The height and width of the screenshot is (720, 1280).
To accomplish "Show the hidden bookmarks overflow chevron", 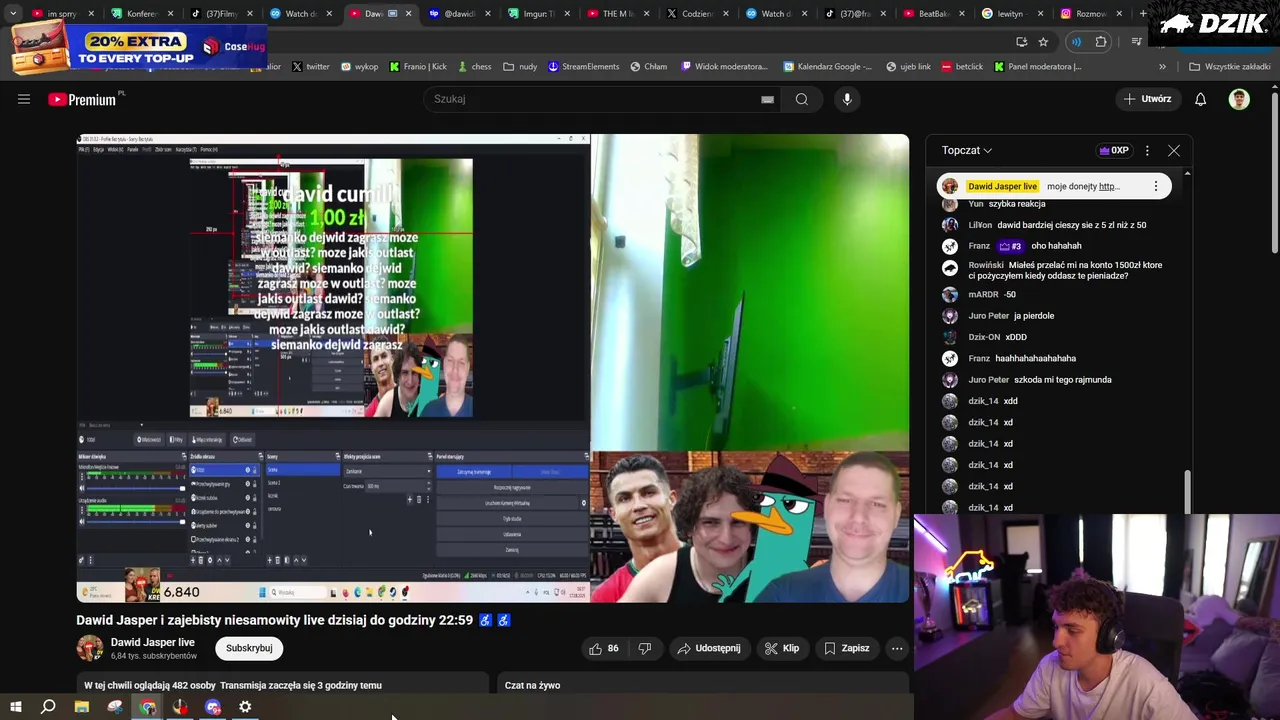I will (1162, 67).
